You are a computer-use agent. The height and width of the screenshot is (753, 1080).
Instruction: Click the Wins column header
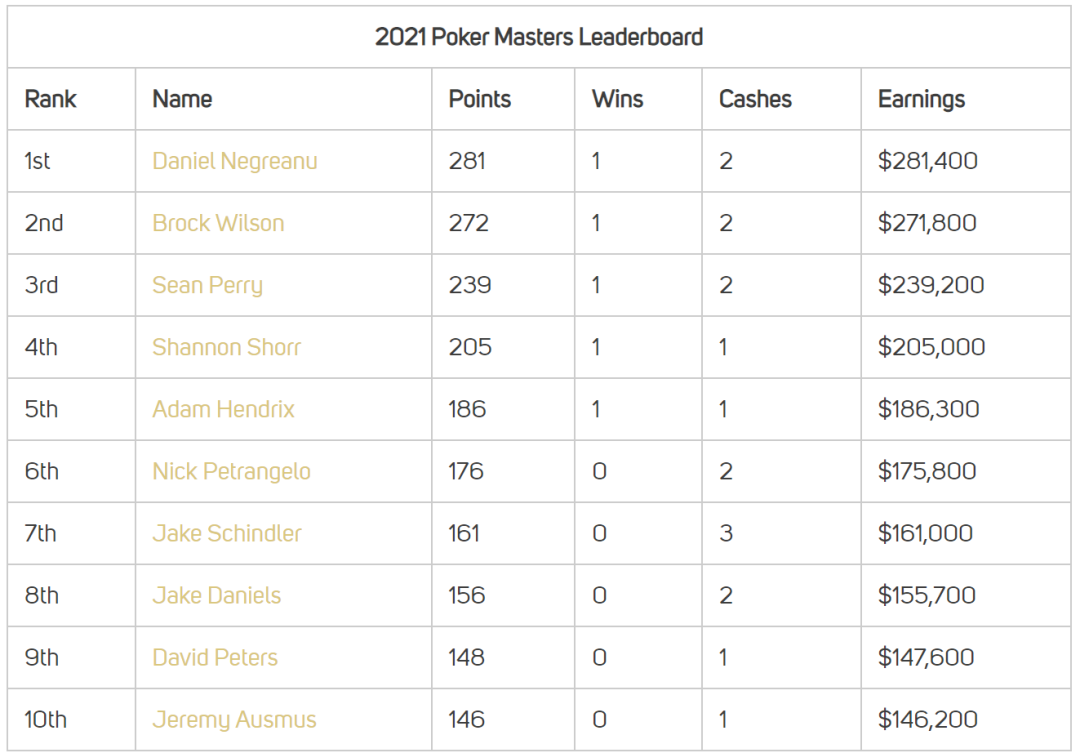click(x=618, y=99)
